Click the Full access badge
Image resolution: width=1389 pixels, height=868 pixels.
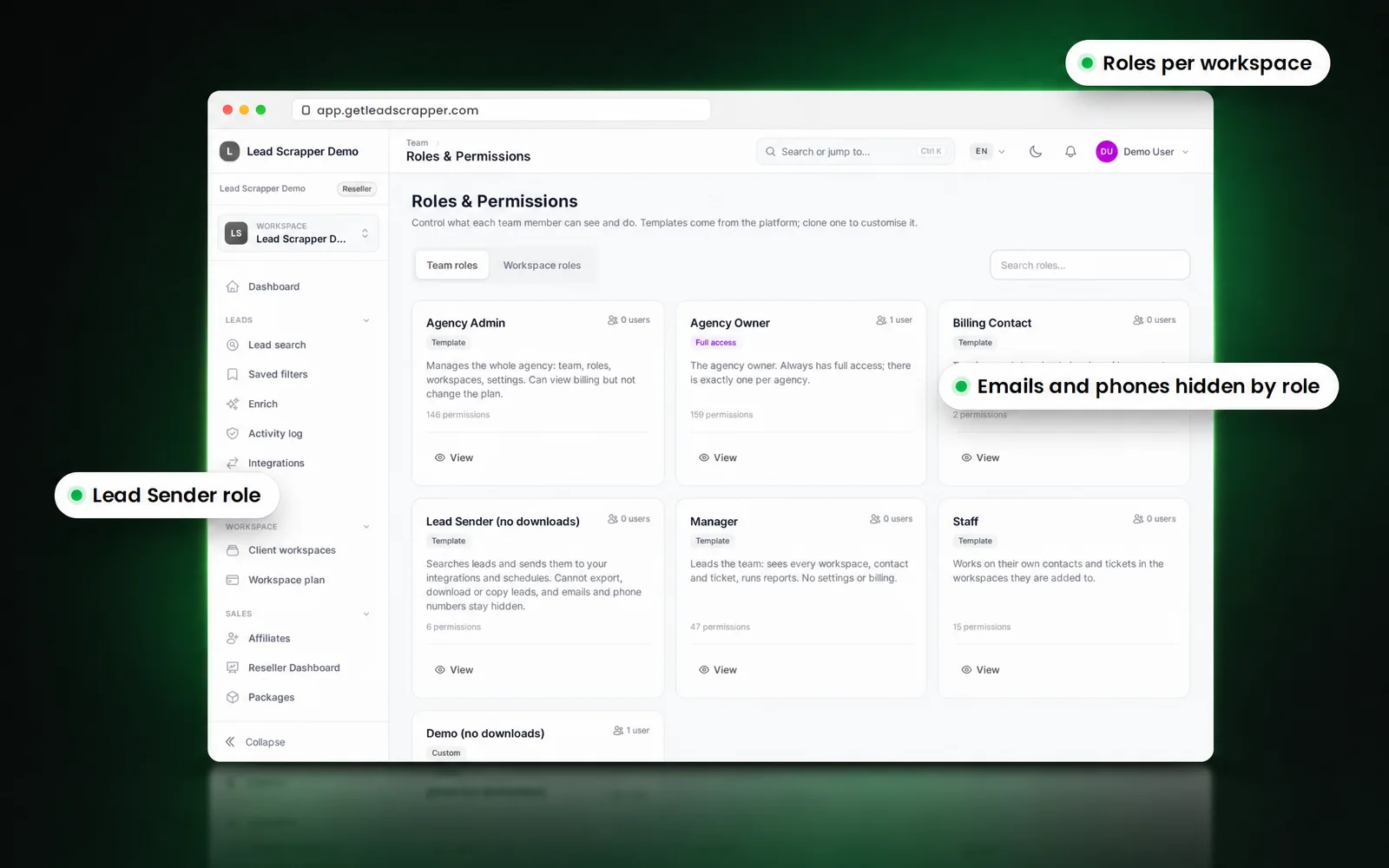[715, 343]
